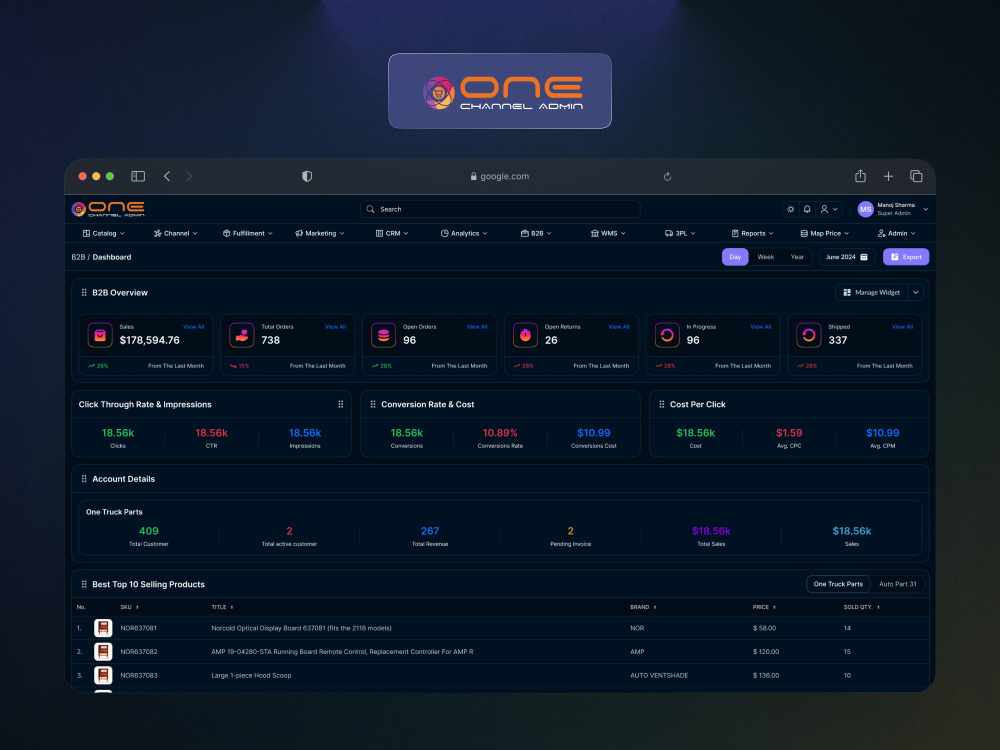View all on the Shipped card
Screen dimensions: 1000x750
(x=902, y=327)
